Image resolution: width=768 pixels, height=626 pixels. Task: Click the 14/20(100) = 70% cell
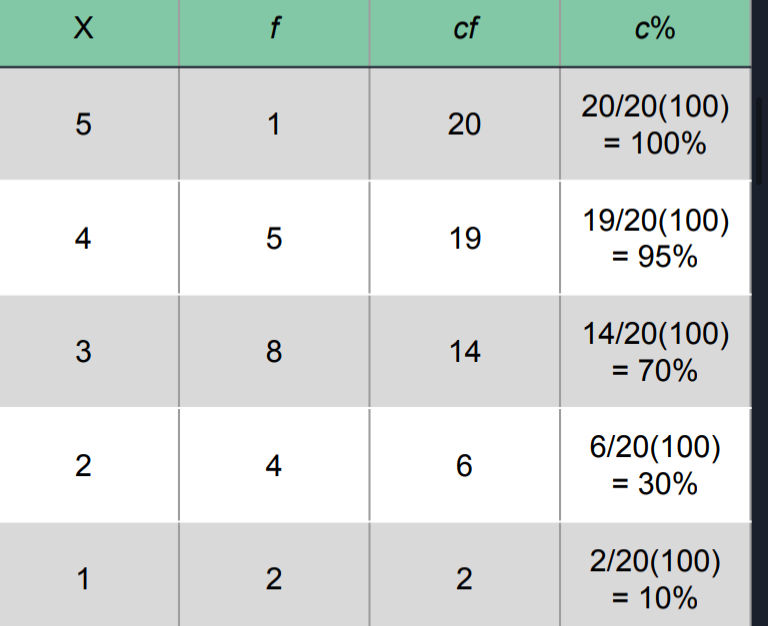pos(655,352)
